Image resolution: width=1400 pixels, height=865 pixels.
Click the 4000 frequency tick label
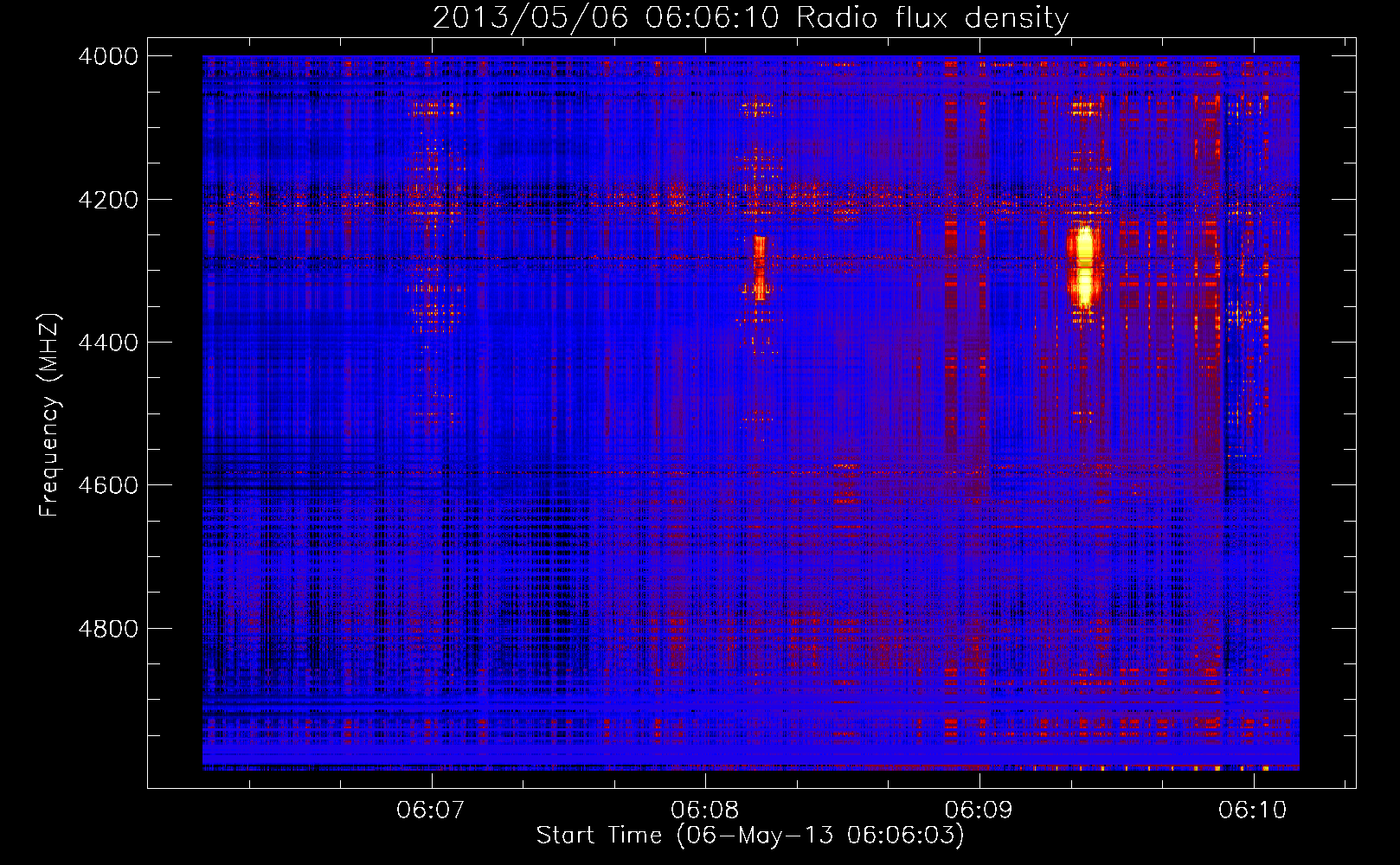pos(108,56)
